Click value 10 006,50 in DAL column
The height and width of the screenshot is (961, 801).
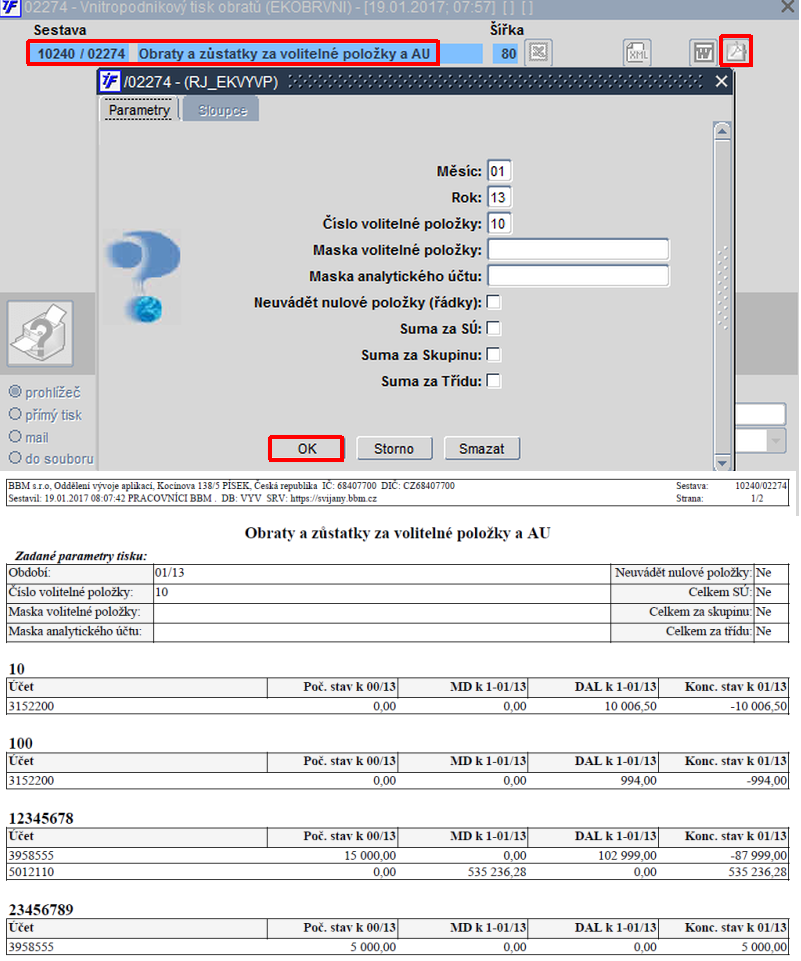point(631,707)
